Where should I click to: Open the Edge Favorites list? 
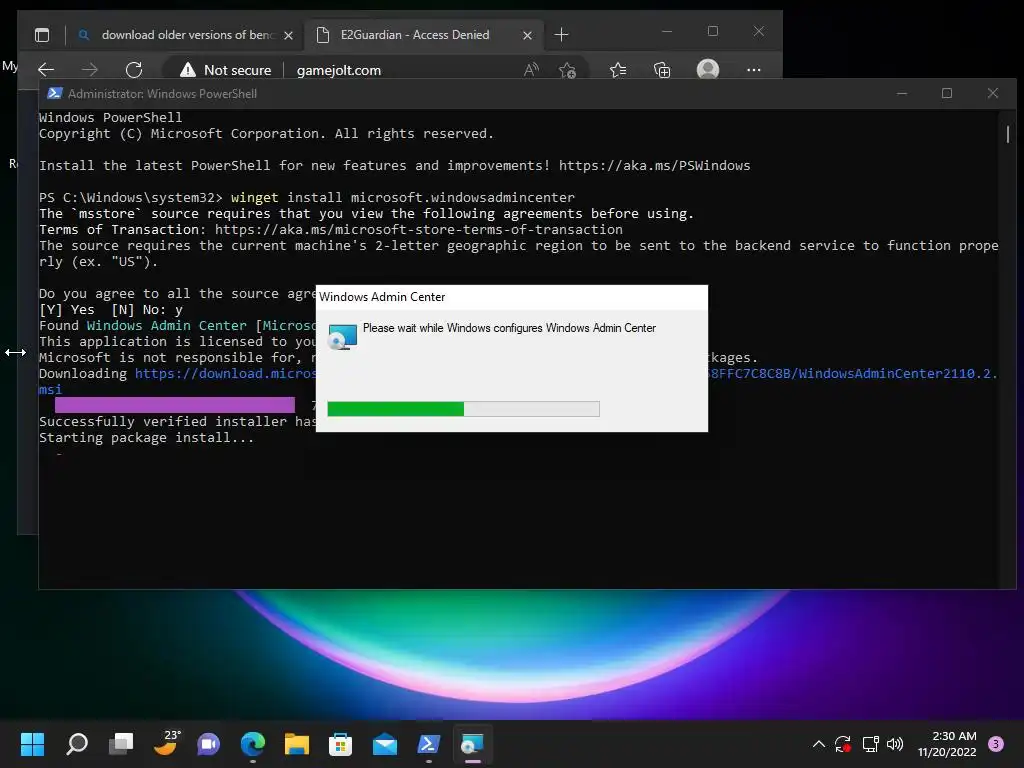pos(618,70)
